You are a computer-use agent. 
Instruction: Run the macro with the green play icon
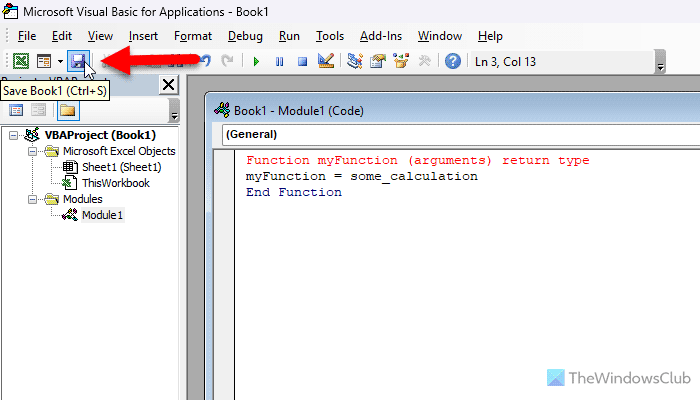pyautogui.click(x=256, y=61)
